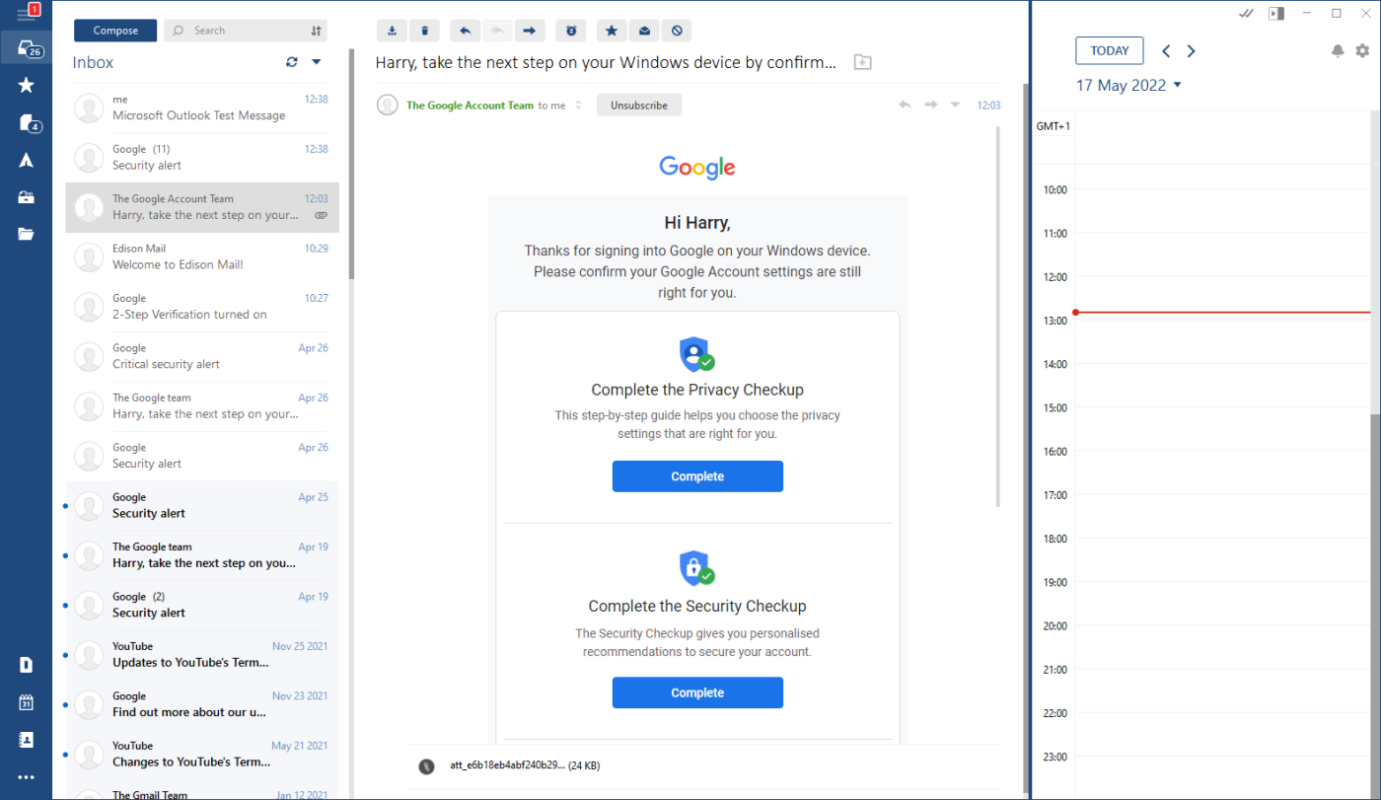Image resolution: width=1381 pixels, height=800 pixels.
Task: Open the hamburger menu with red badge
Action: [26, 13]
